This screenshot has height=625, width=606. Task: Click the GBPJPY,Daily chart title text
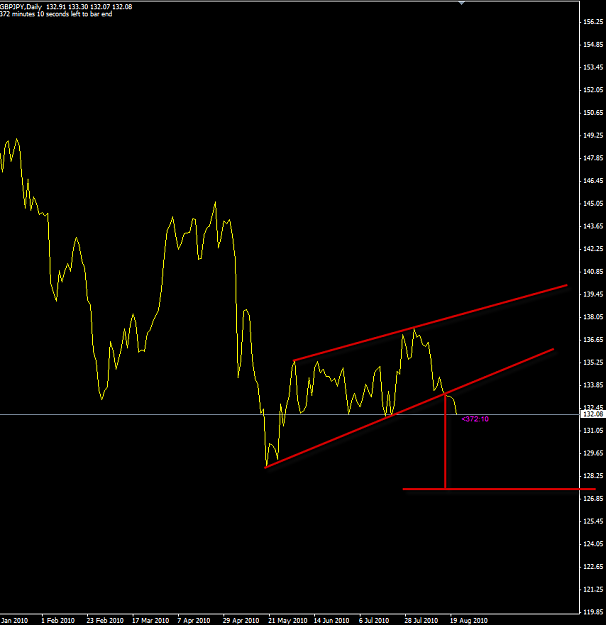click(21, 7)
